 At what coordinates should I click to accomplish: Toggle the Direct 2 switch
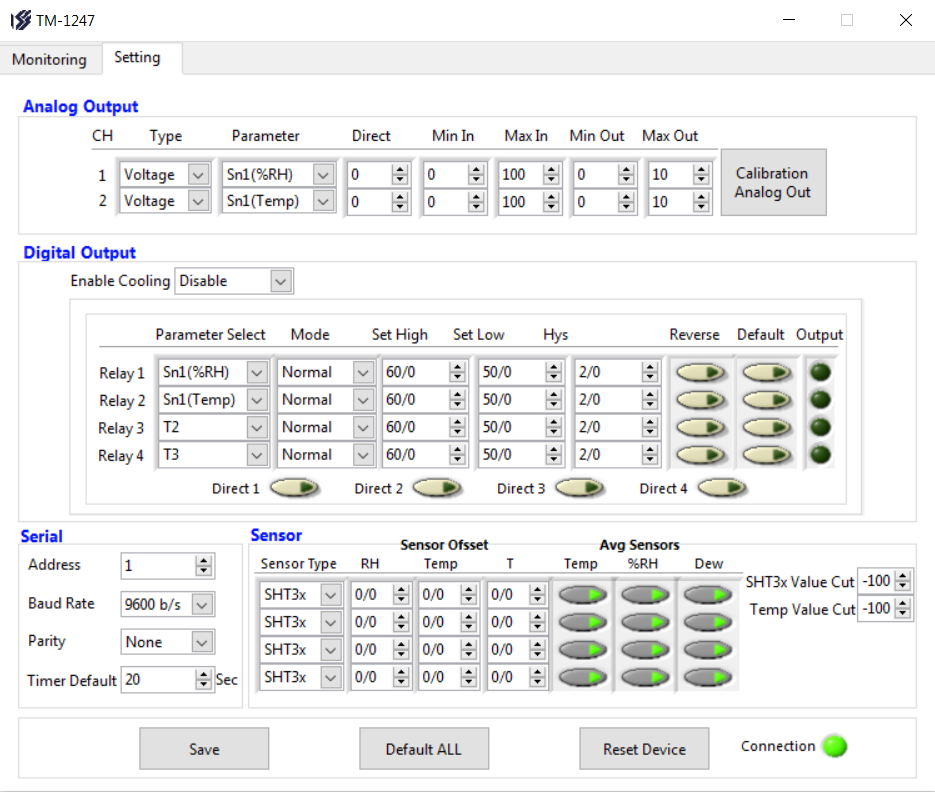(437, 488)
